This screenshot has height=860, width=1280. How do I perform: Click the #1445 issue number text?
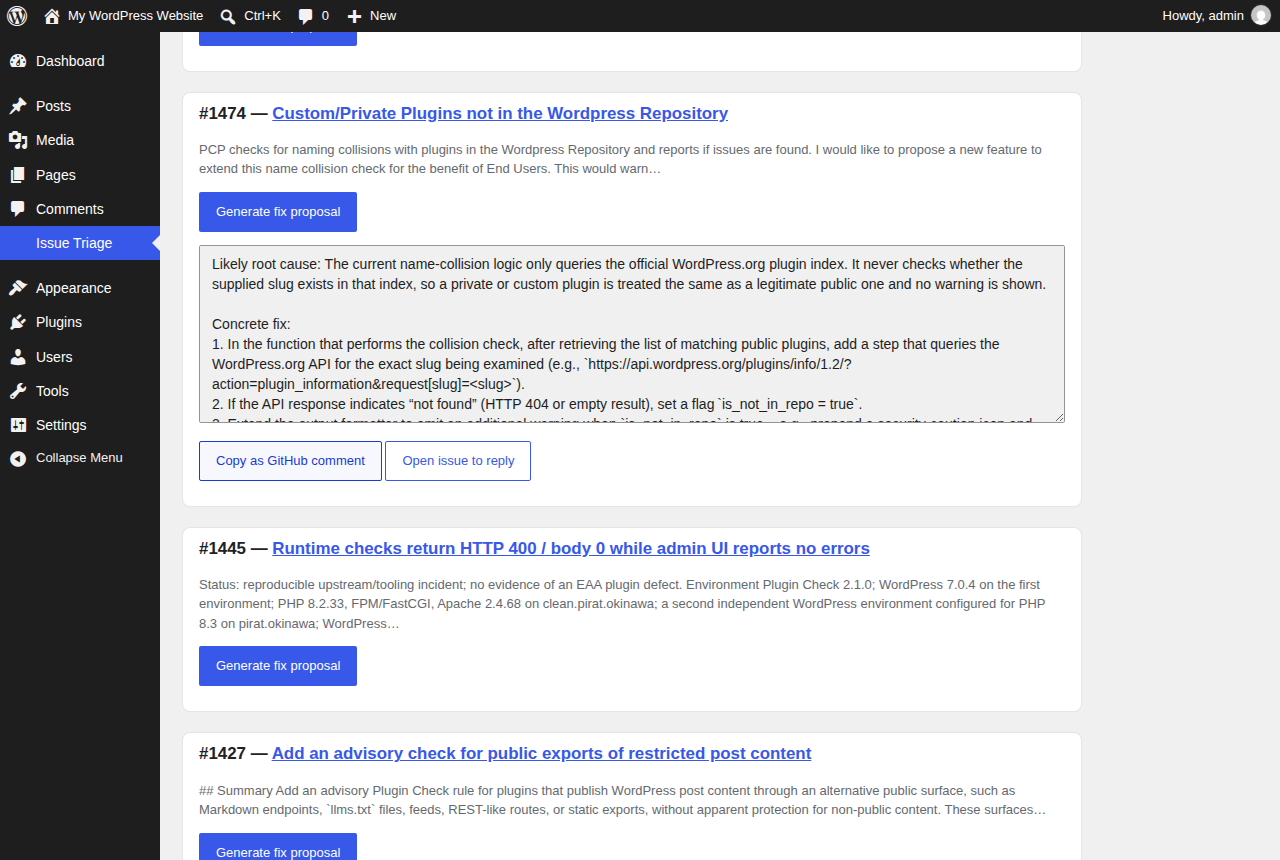click(x=223, y=548)
